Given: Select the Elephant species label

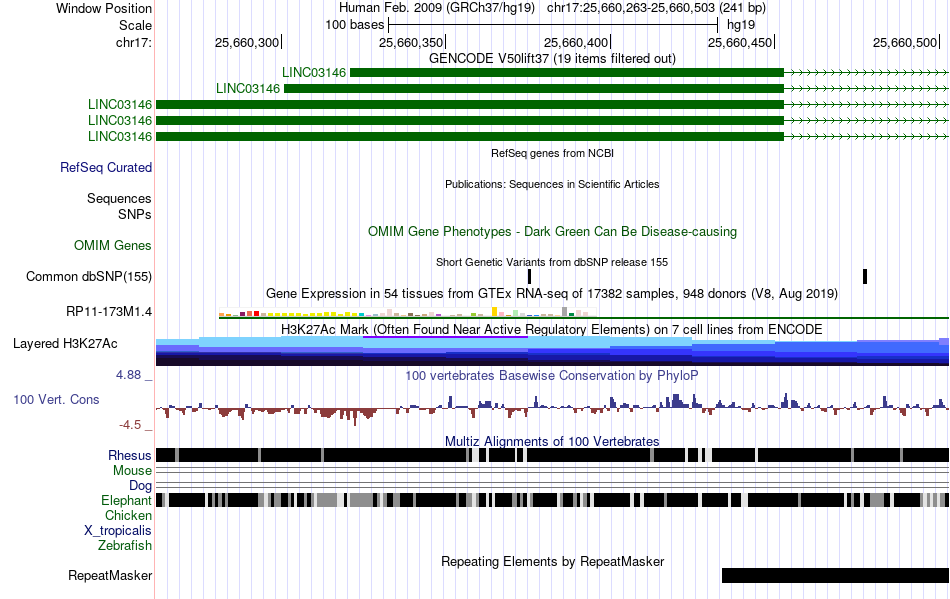Looking at the screenshot, I should pyautogui.click(x=127, y=500).
